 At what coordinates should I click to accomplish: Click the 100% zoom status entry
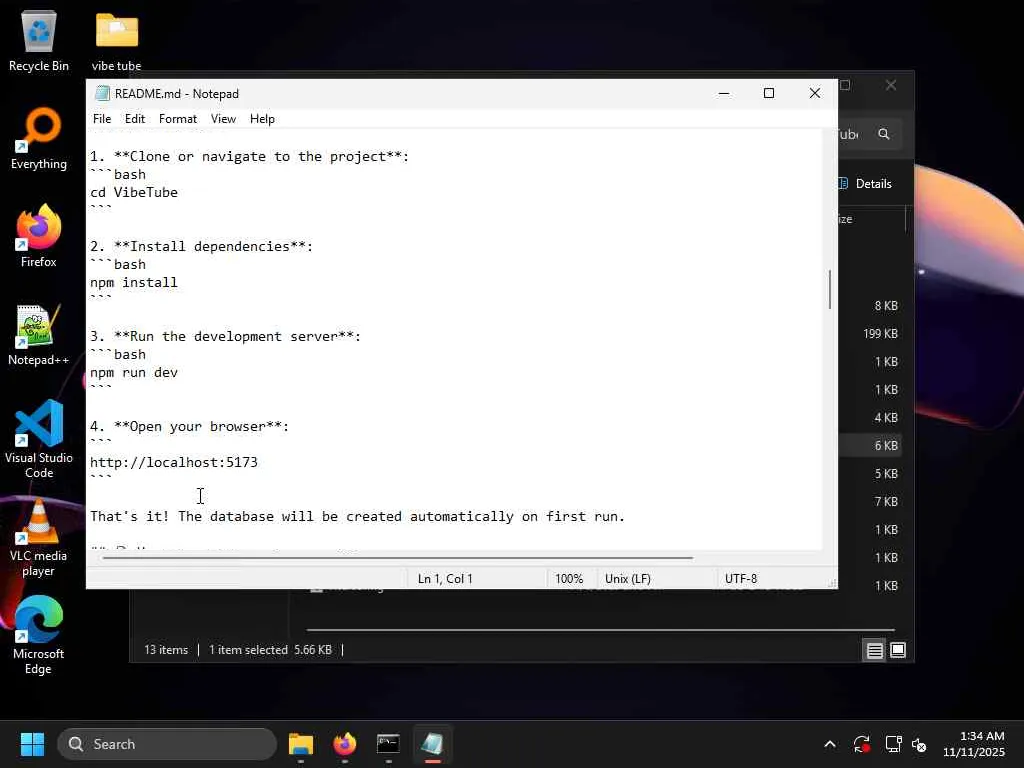click(x=569, y=579)
